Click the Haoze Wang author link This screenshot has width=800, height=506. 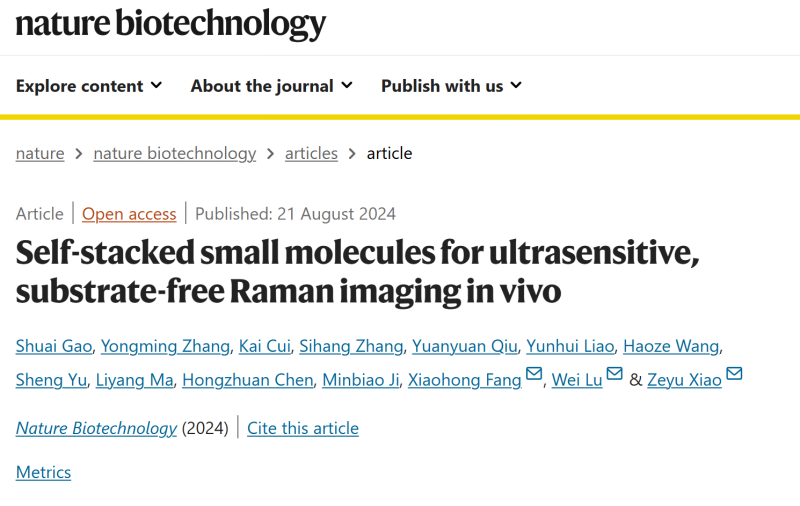671,346
